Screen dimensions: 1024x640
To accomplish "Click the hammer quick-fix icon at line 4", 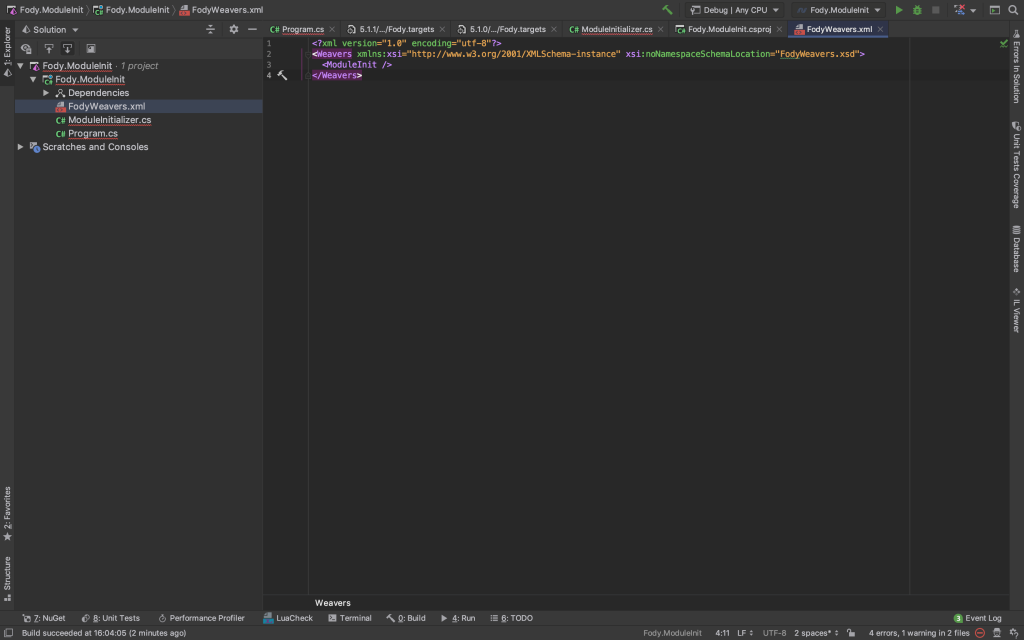I will point(282,76).
